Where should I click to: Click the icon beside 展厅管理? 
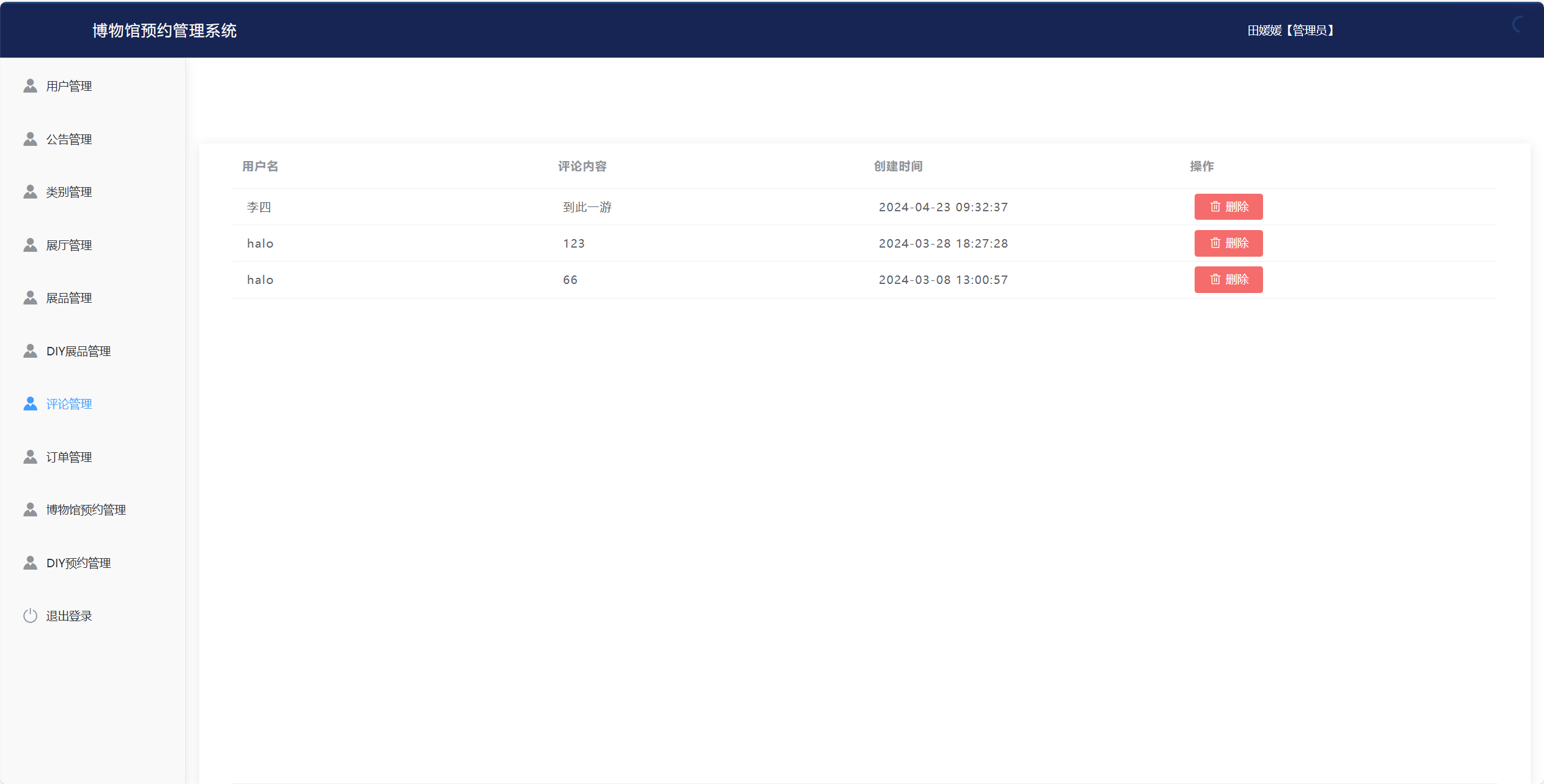(30, 245)
